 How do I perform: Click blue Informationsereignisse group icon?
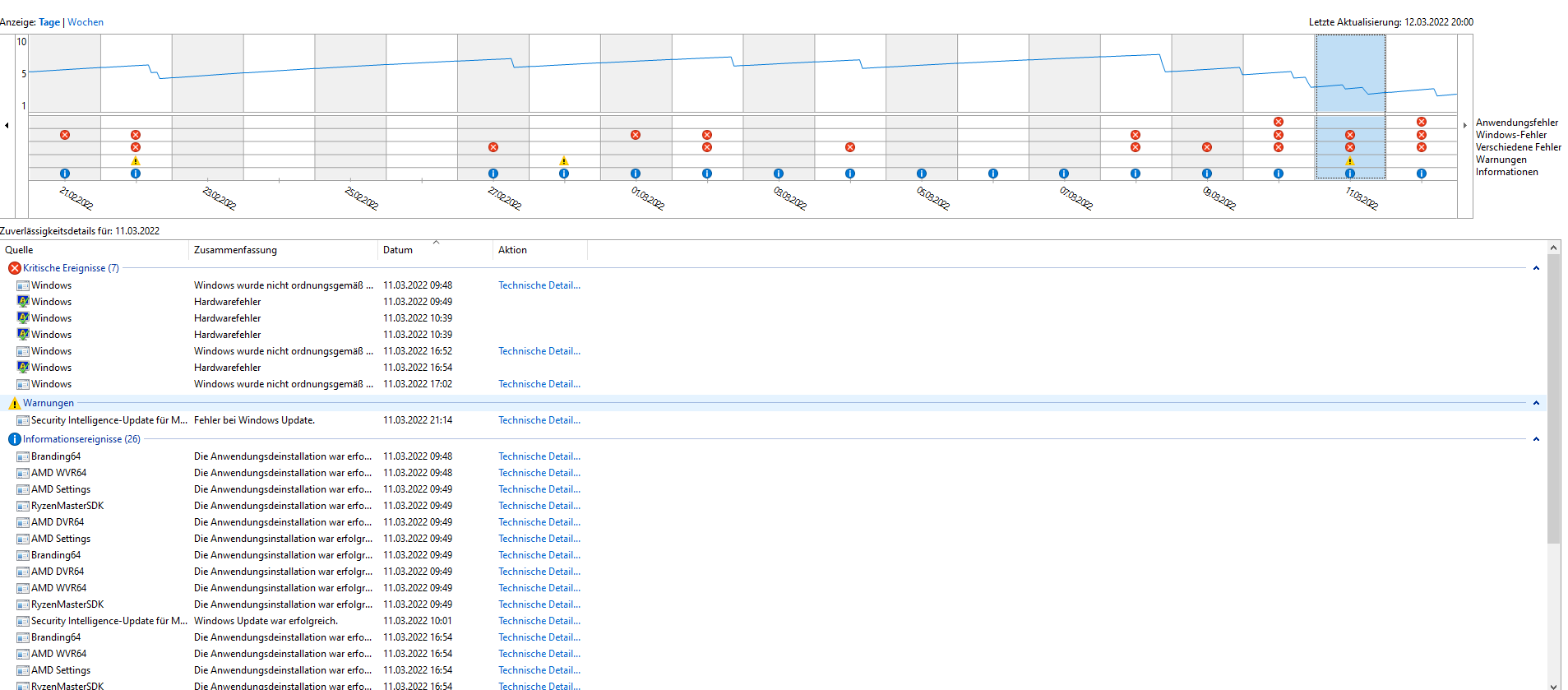click(14, 439)
